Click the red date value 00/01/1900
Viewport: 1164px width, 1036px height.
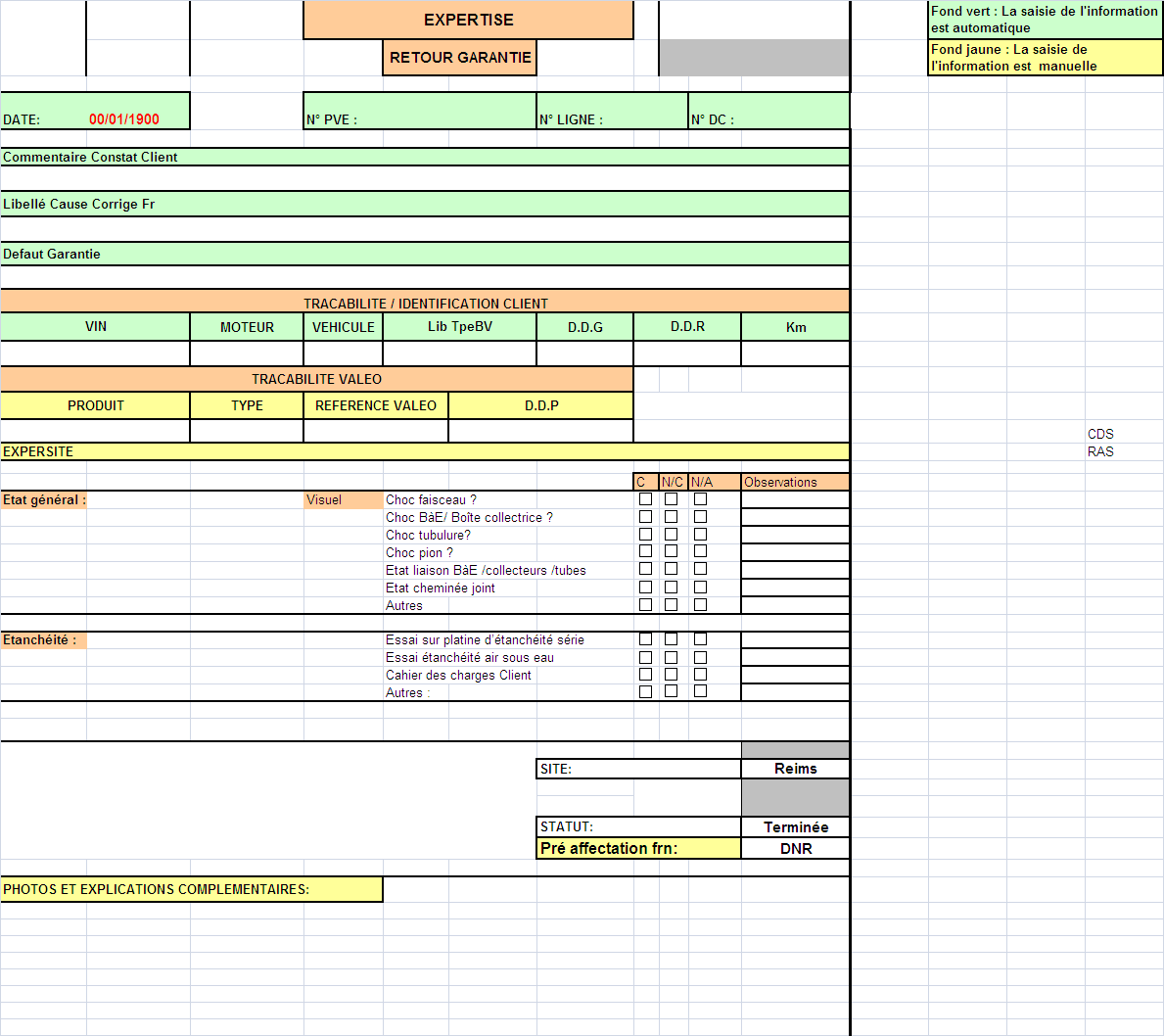pos(124,118)
